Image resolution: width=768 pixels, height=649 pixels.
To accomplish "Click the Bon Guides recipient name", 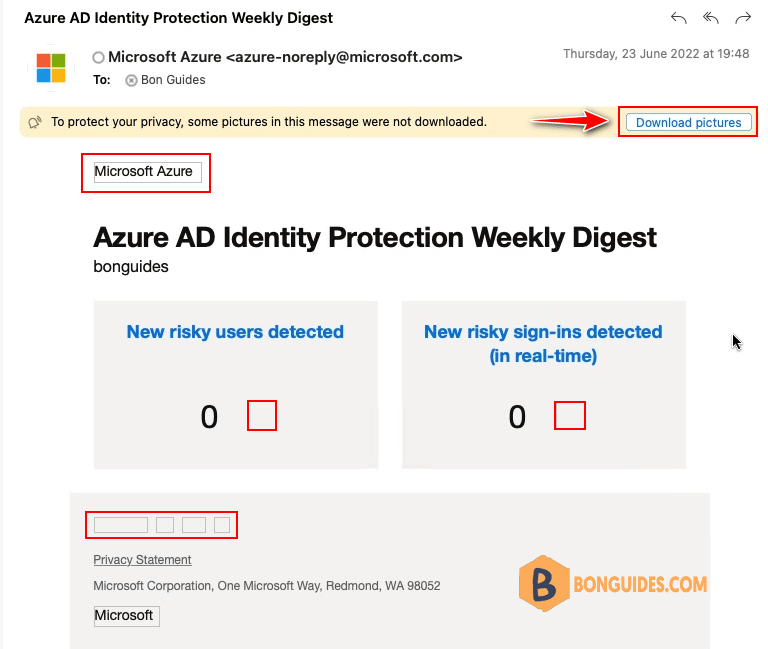I will 173,80.
